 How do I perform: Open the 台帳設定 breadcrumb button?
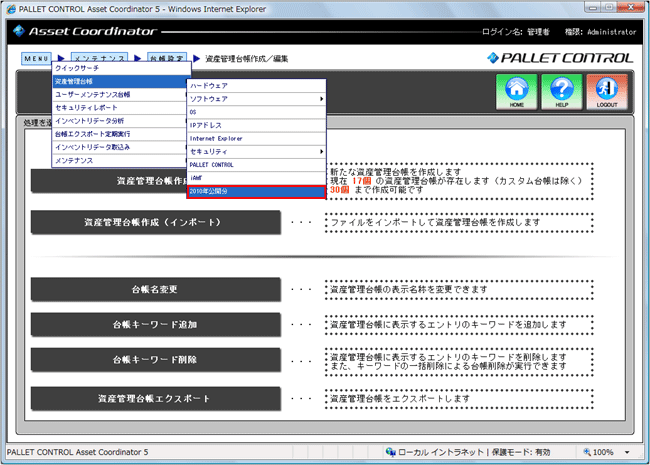167,57
